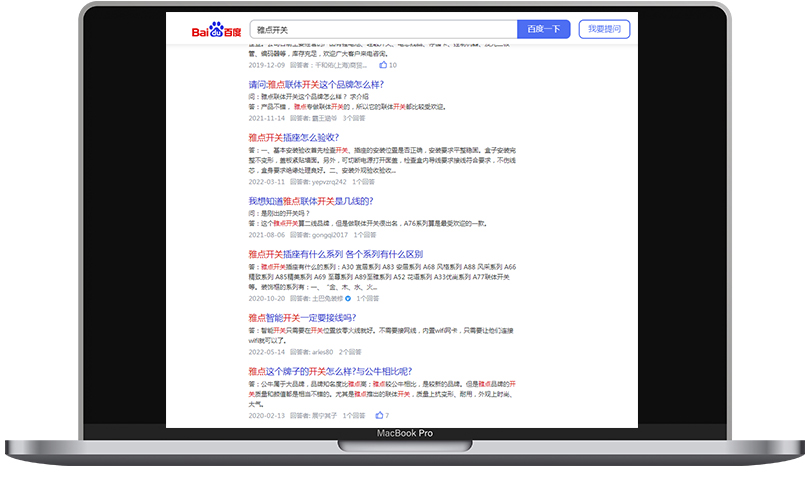Screen dimensions: 805x481
Task: Click the date 2021-08-06
Action: tap(266, 235)
